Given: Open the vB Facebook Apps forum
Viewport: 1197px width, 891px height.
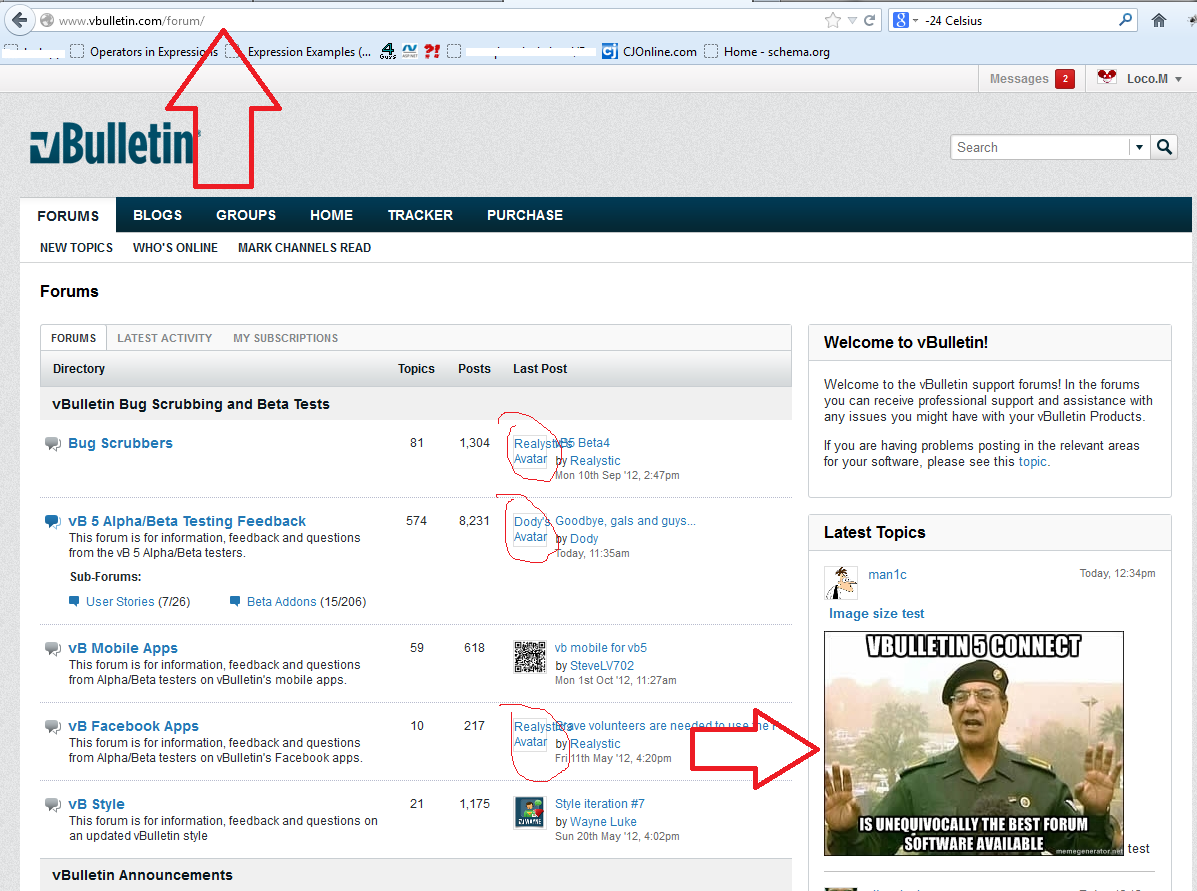Looking at the screenshot, I should pyautogui.click(x=133, y=726).
